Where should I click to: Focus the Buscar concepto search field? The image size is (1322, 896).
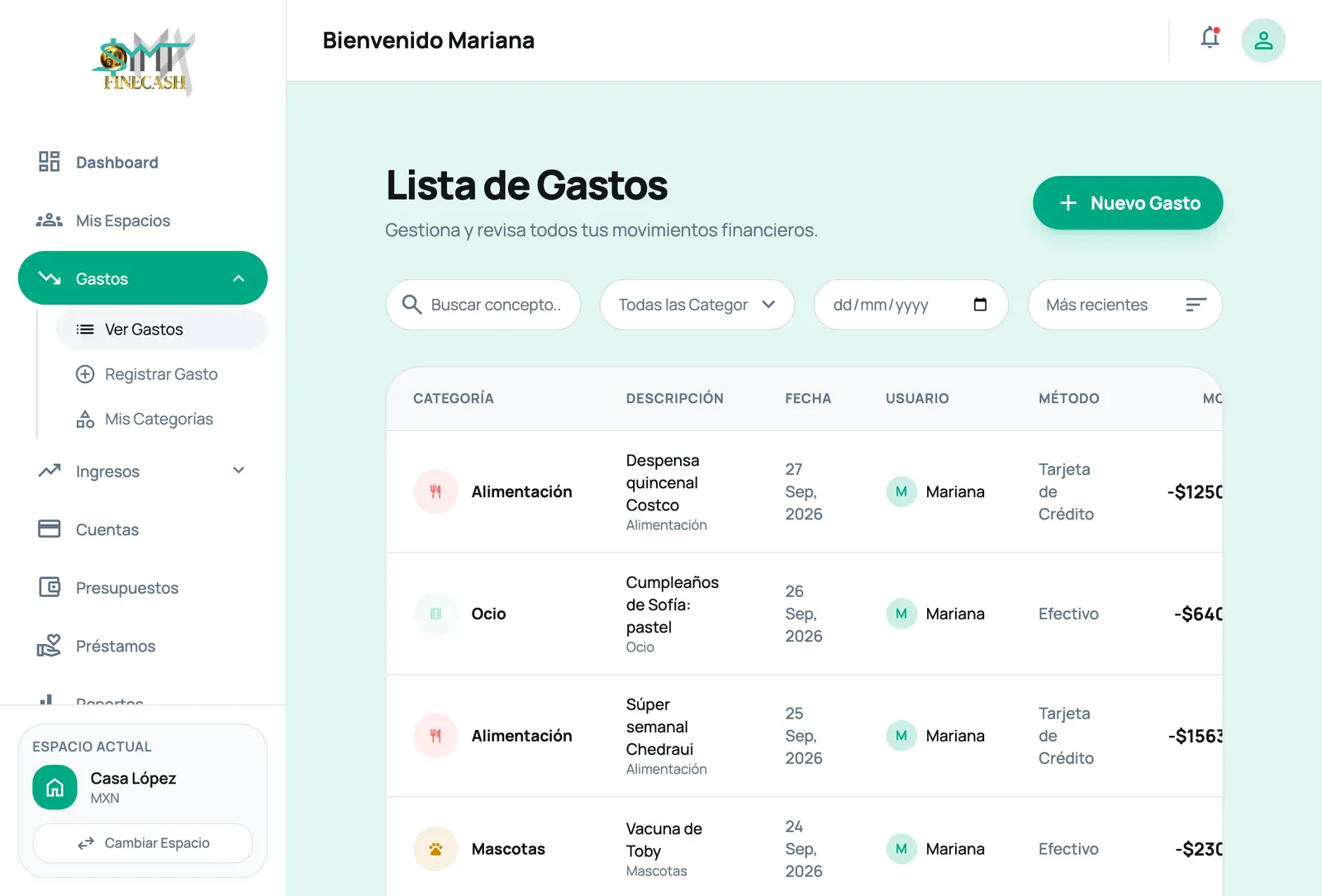click(x=483, y=305)
